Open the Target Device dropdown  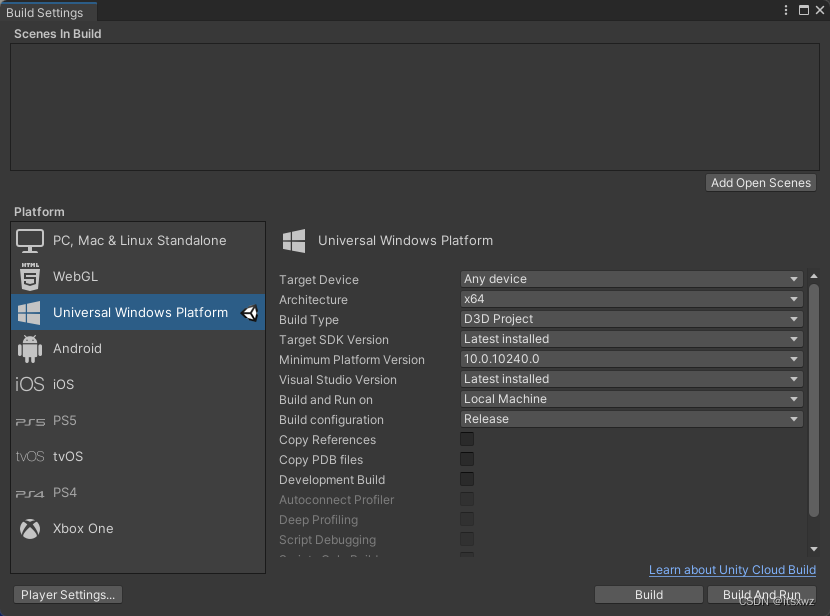pos(631,279)
